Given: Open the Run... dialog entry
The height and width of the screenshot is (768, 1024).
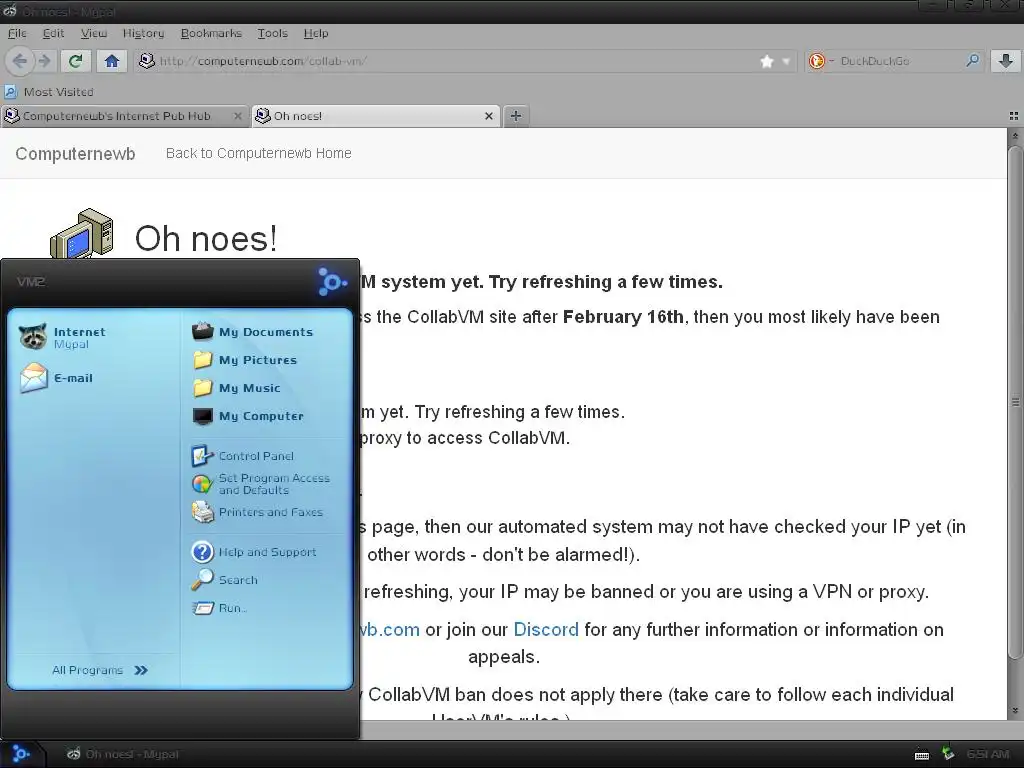Looking at the screenshot, I should click(x=219, y=608).
